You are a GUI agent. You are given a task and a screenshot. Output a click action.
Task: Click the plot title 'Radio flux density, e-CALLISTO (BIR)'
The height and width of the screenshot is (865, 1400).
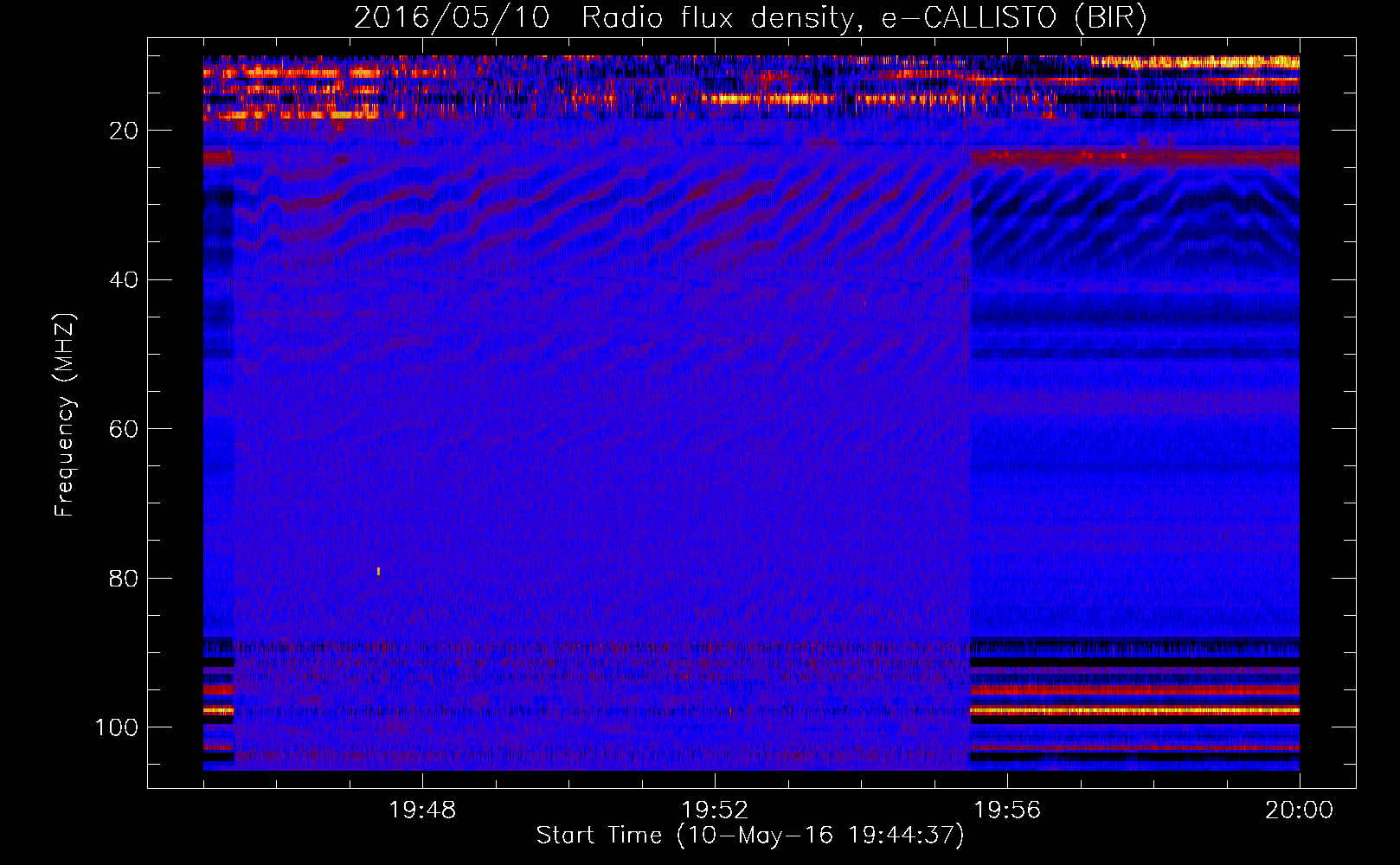click(864, 18)
